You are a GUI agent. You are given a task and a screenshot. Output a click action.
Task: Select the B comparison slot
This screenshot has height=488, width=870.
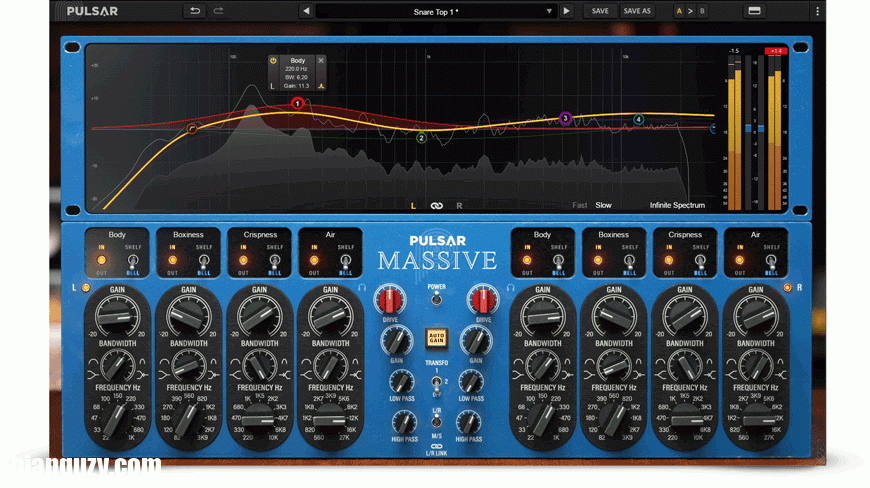702,11
